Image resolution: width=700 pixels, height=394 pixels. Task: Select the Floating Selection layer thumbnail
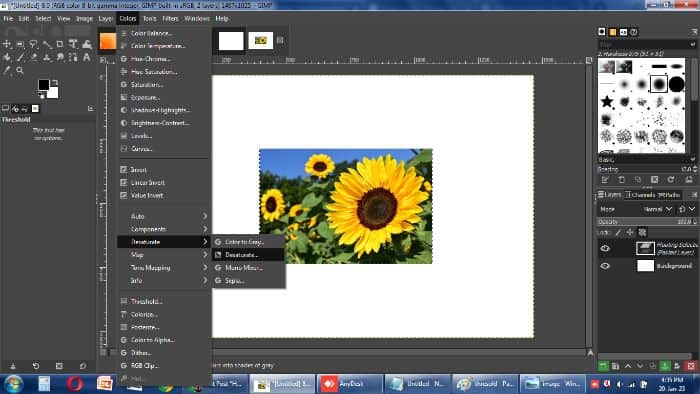(x=645, y=249)
